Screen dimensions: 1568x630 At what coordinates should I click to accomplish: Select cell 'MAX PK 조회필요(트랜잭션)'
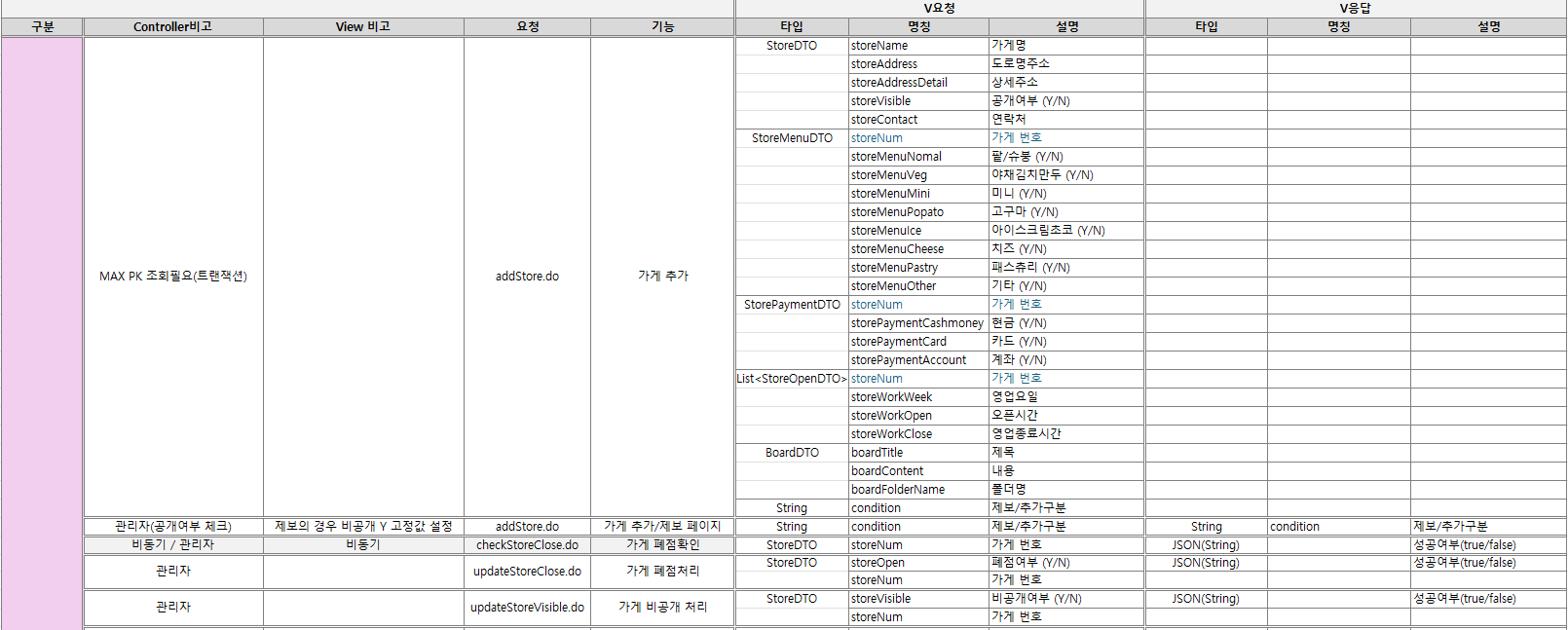[x=173, y=277]
